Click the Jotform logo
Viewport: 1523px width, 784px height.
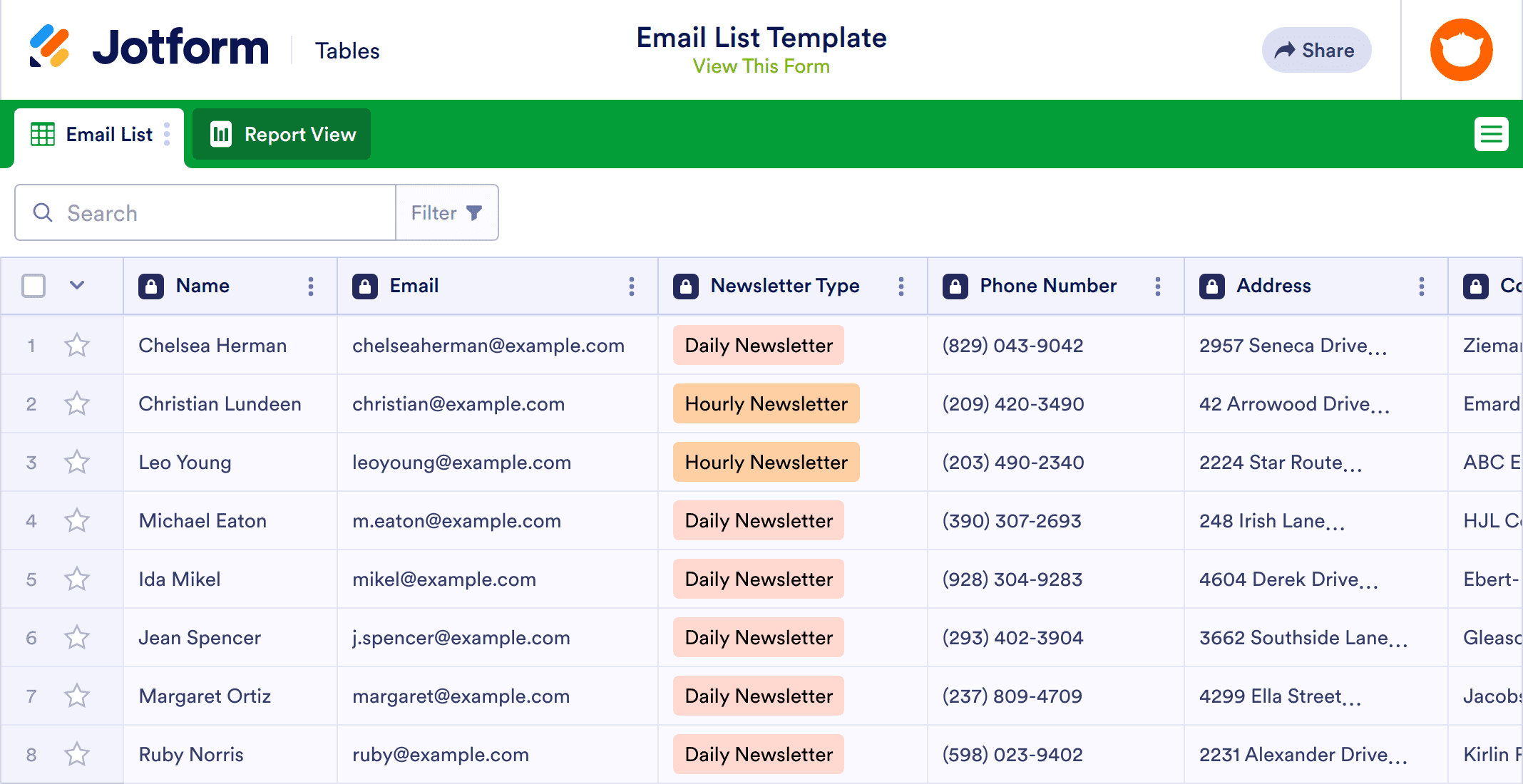[x=150, y=46]
